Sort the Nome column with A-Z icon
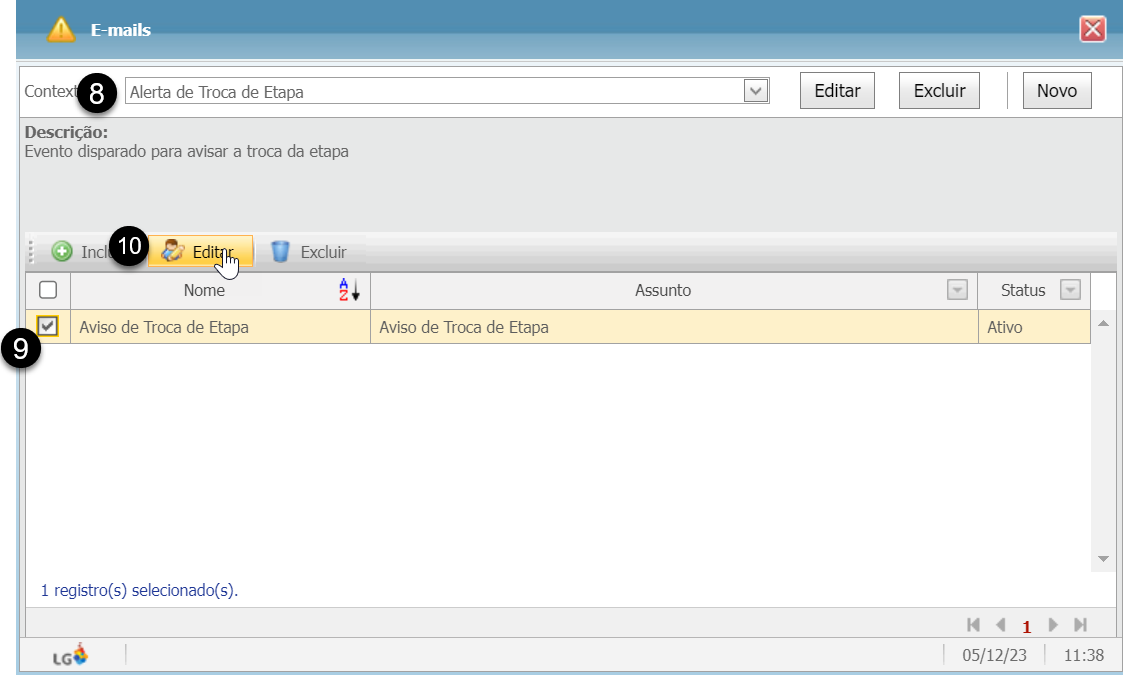 click(x=350, y=290)
